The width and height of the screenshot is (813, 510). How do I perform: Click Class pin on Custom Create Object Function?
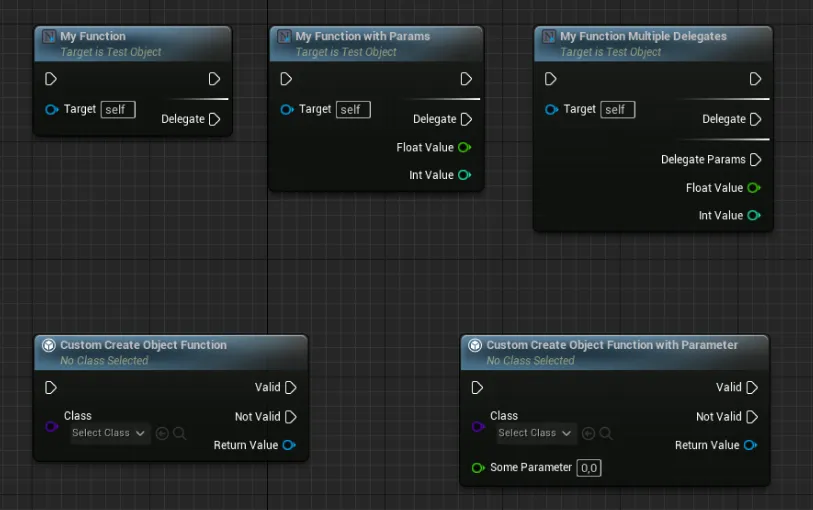51,427
